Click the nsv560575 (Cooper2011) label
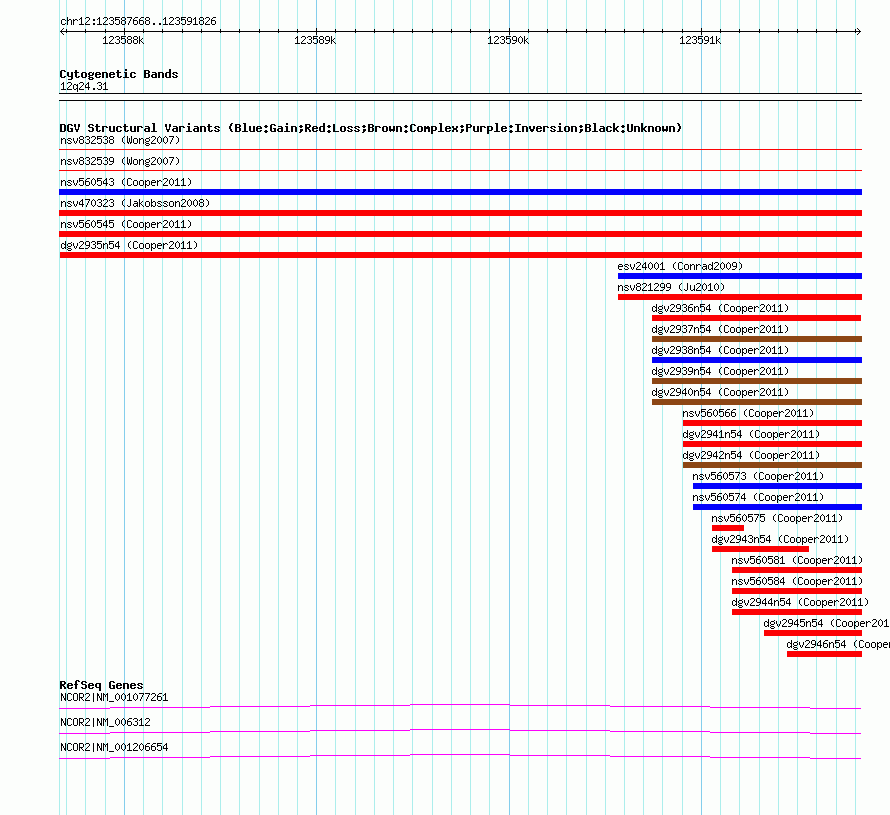The width and height of the screenshot is (890, 815). click(x=777, y=518)
